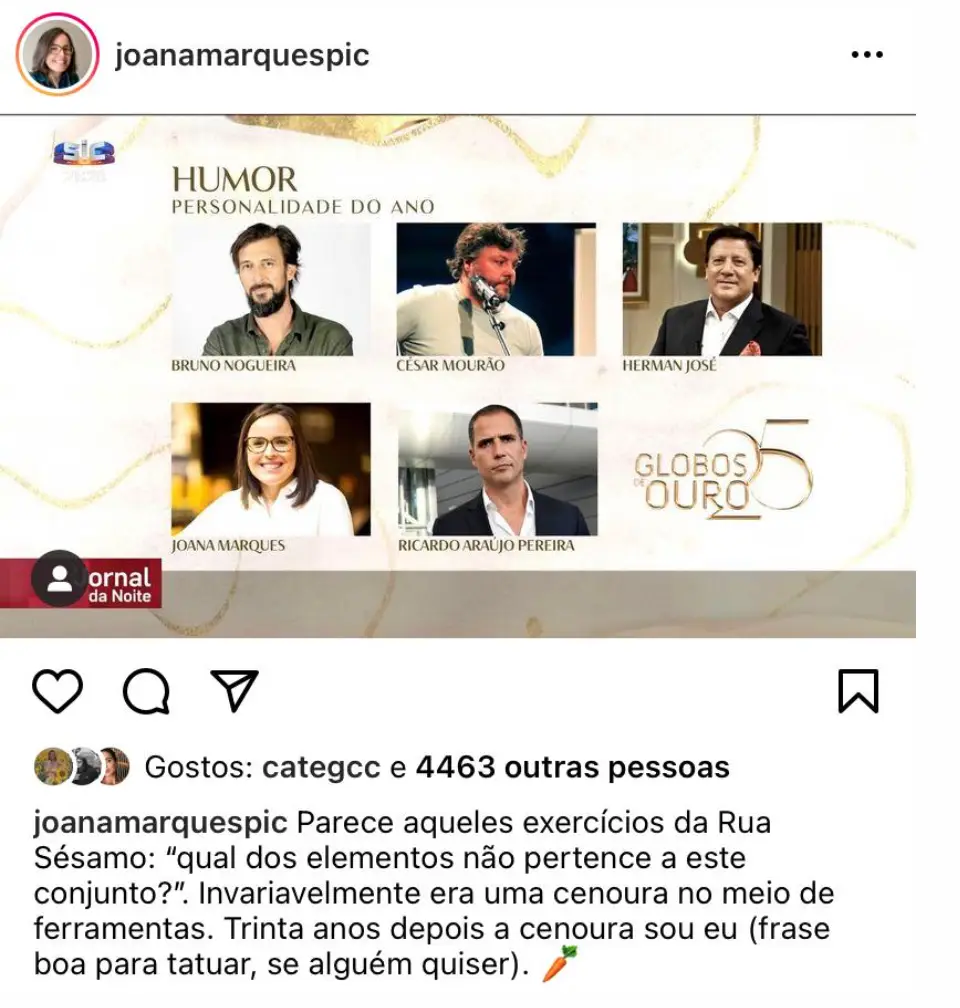View the 4463 outras pessoas likes list

point(572,767)
